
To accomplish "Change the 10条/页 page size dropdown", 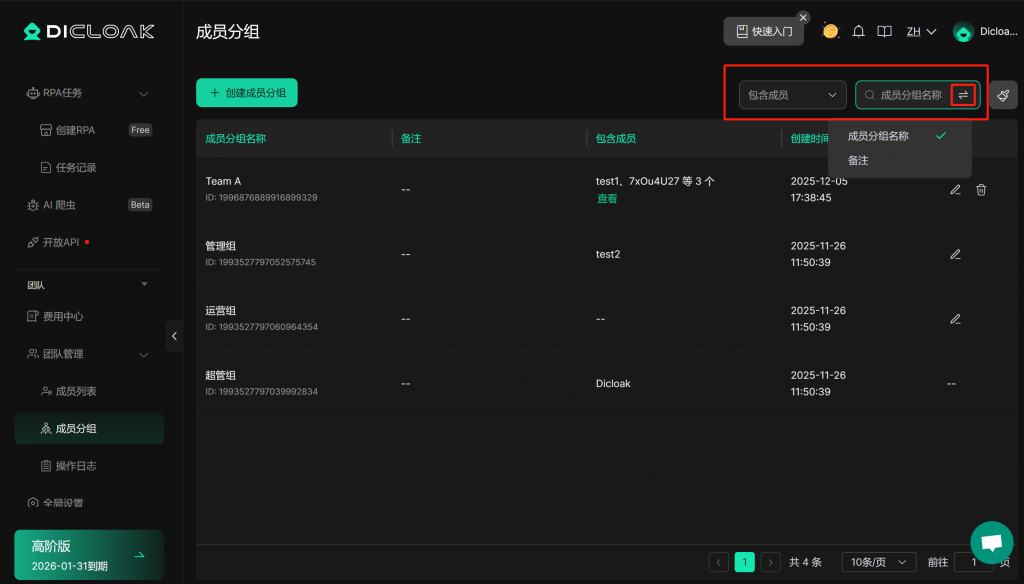I will click(878, 562).
